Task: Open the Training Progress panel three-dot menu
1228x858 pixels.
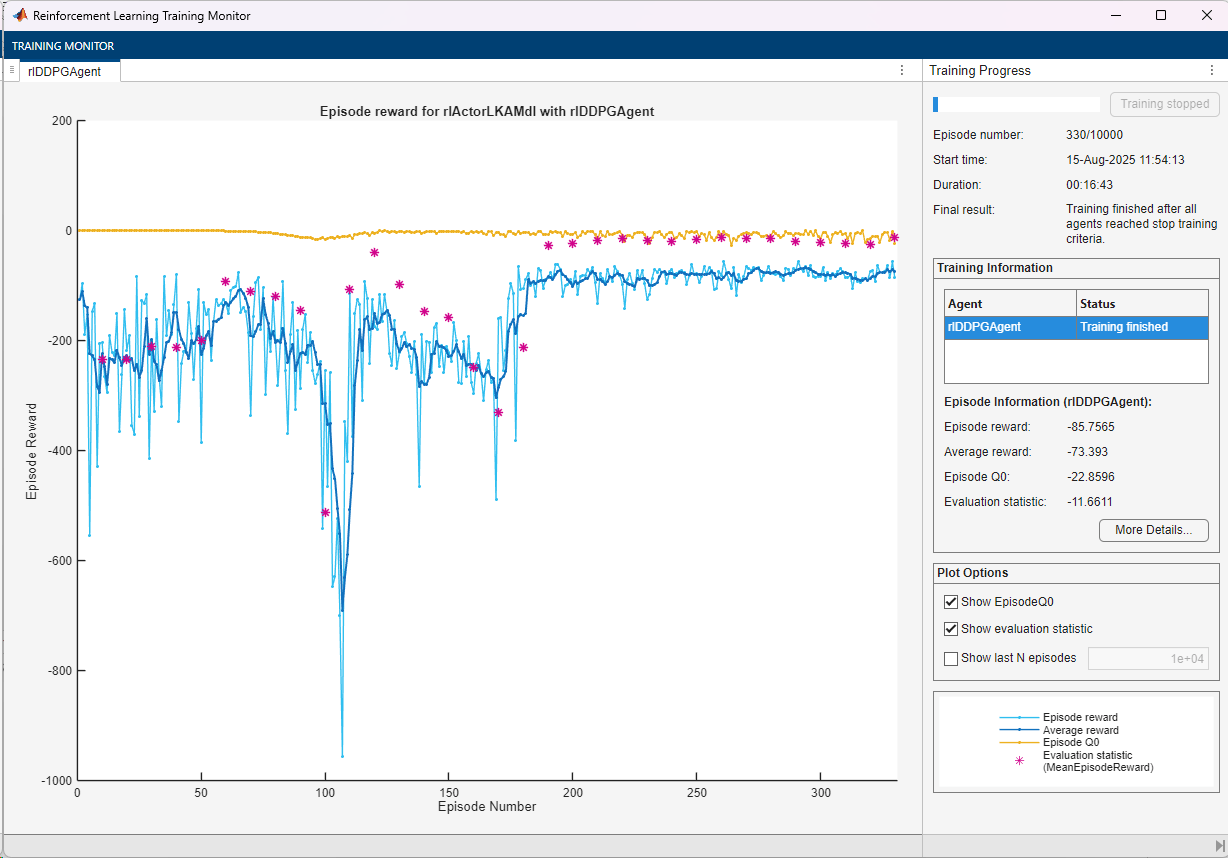Action: click(1212, 70)
